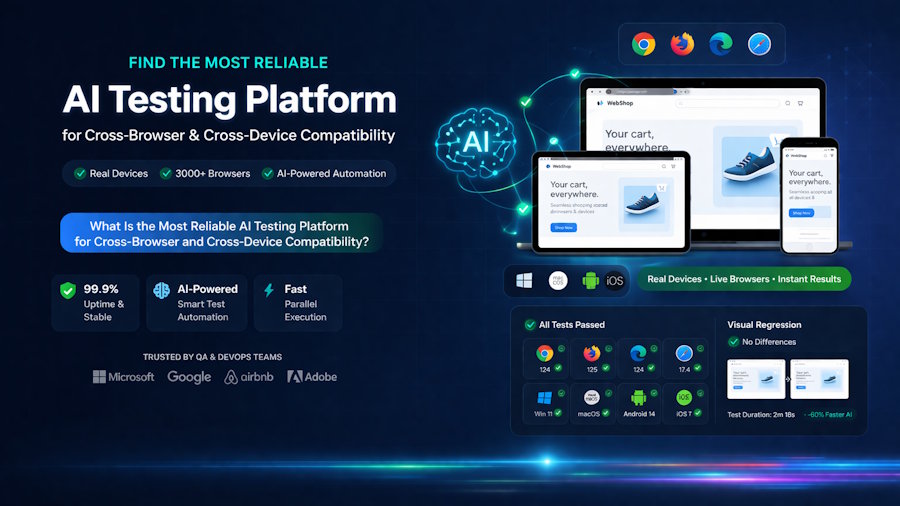The width and height of the screenshot is (900, 506).
Task: Open the first Visual Regression screenshot thumbnail
Action: tap(756, 379)
